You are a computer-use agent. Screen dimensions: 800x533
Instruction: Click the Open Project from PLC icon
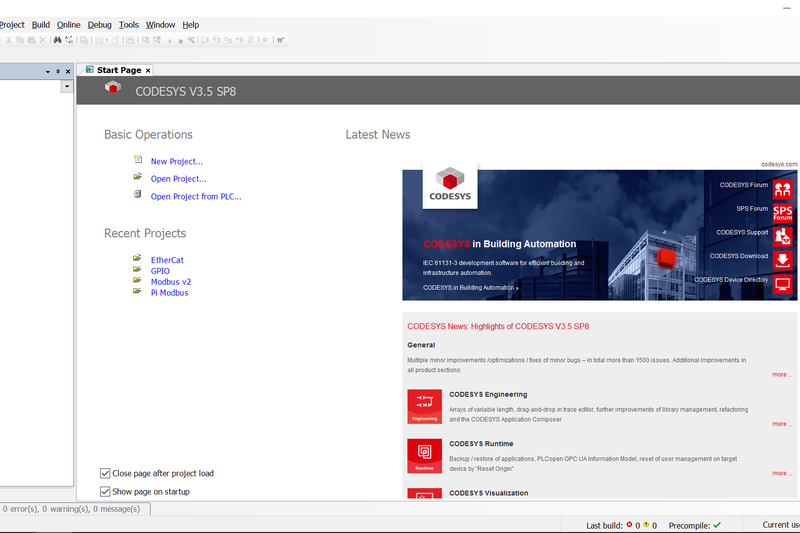138,194
